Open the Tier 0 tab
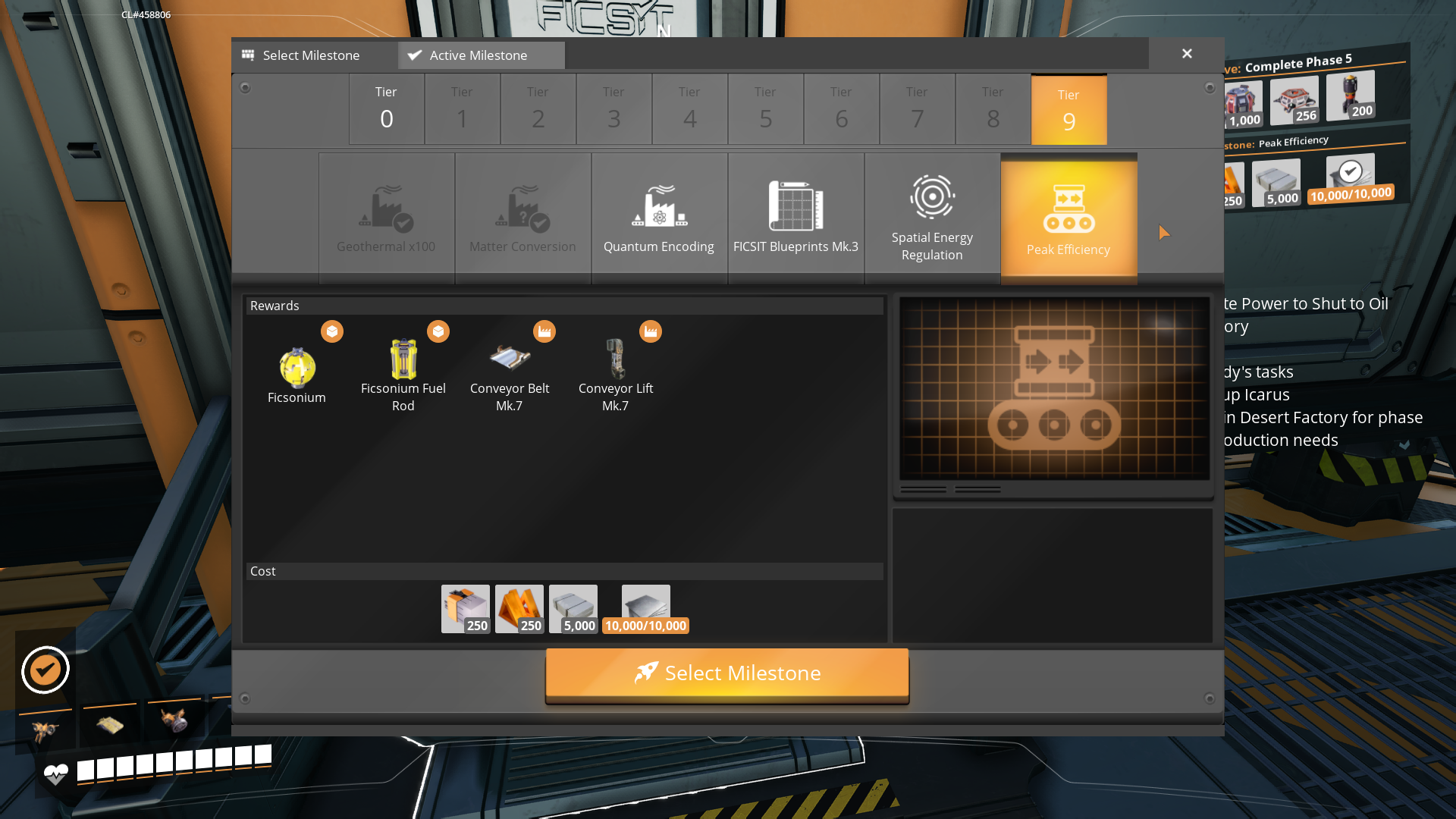 (x=386, y=110)
